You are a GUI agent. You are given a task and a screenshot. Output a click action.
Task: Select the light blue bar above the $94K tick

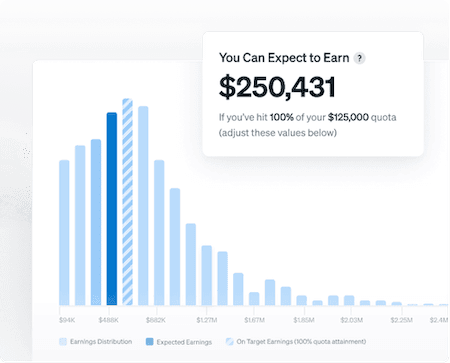(x=64, y=233)
